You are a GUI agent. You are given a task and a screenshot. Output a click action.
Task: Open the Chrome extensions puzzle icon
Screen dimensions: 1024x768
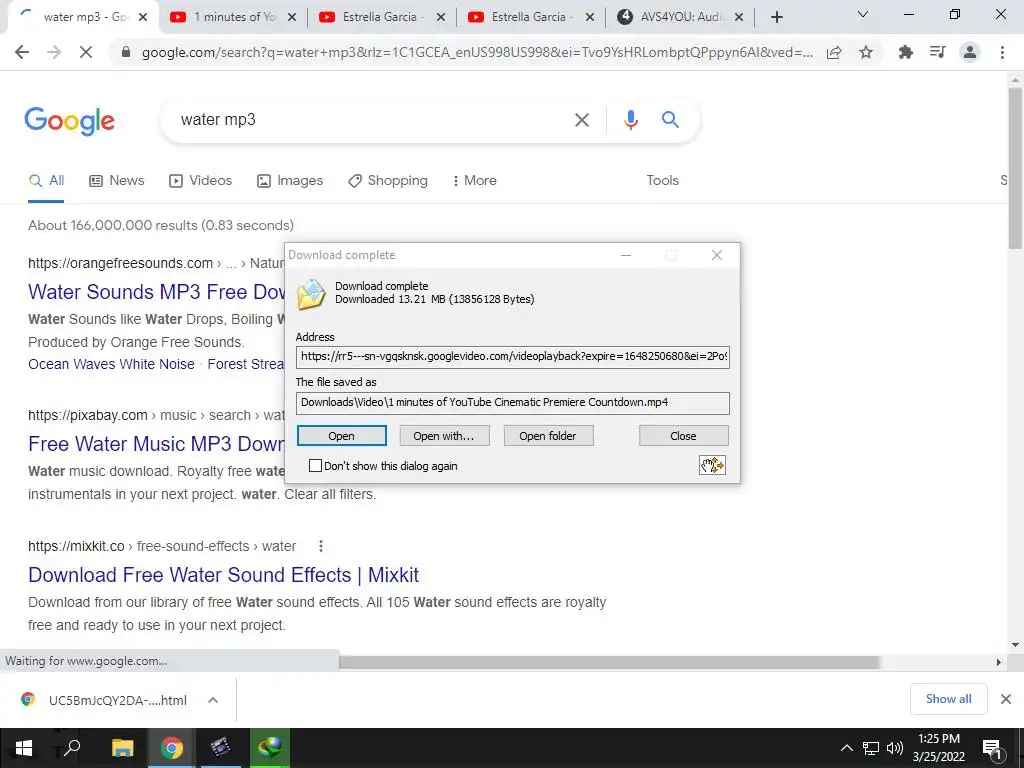coord(906,52)
